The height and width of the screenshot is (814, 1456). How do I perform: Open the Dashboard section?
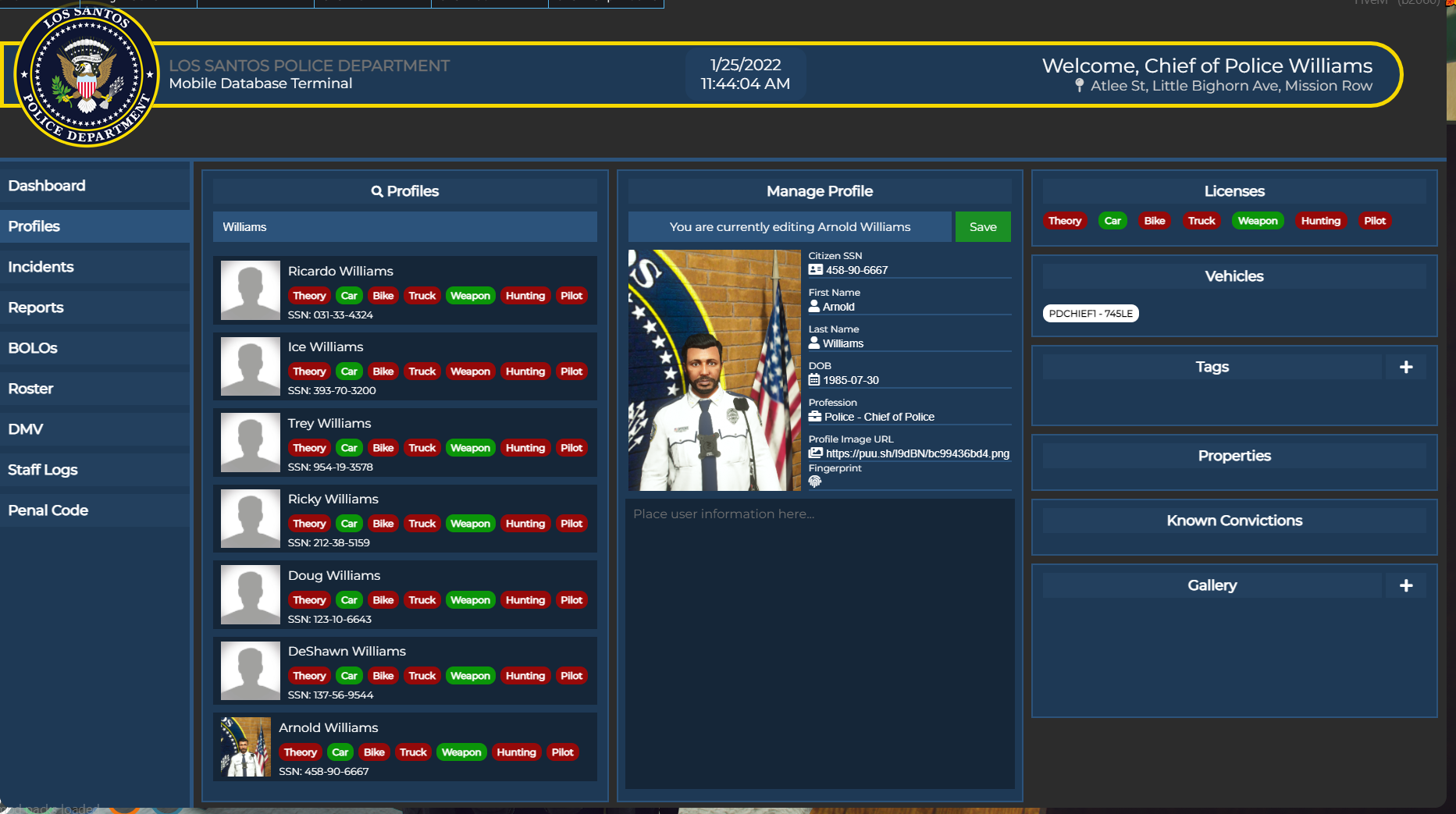point(94,186)
